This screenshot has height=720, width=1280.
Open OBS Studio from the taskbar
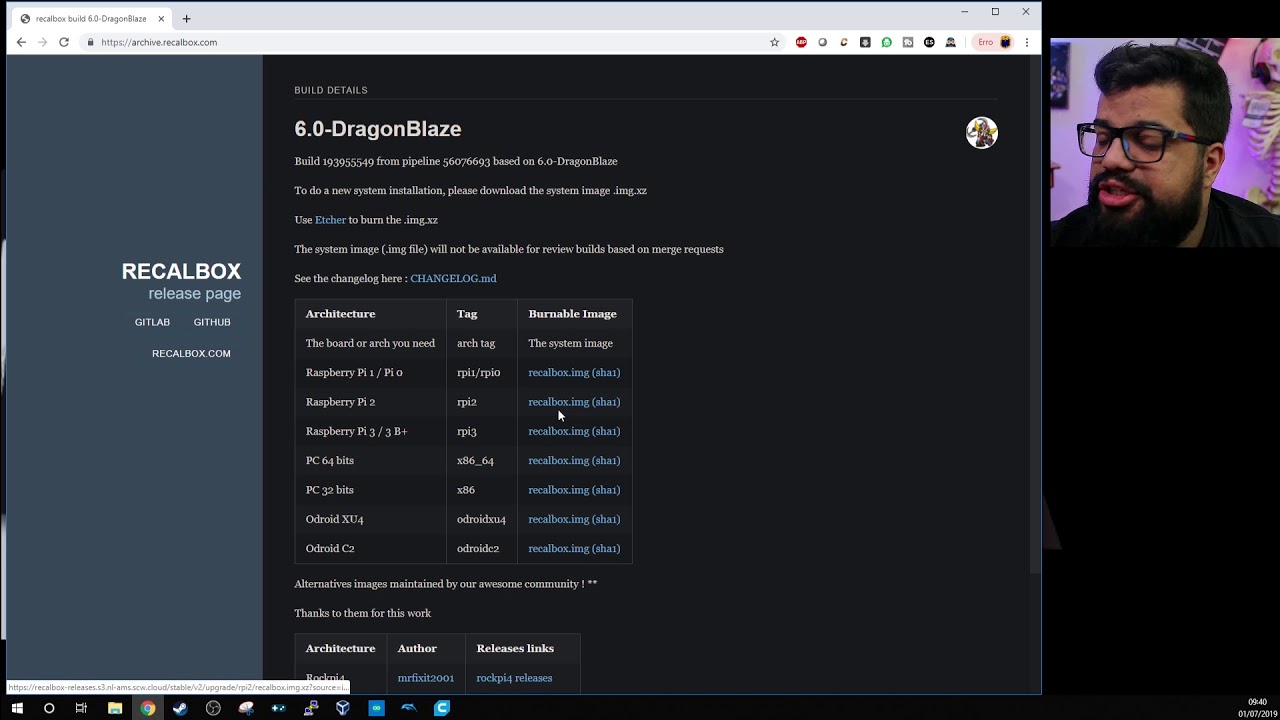click(213, 708)
